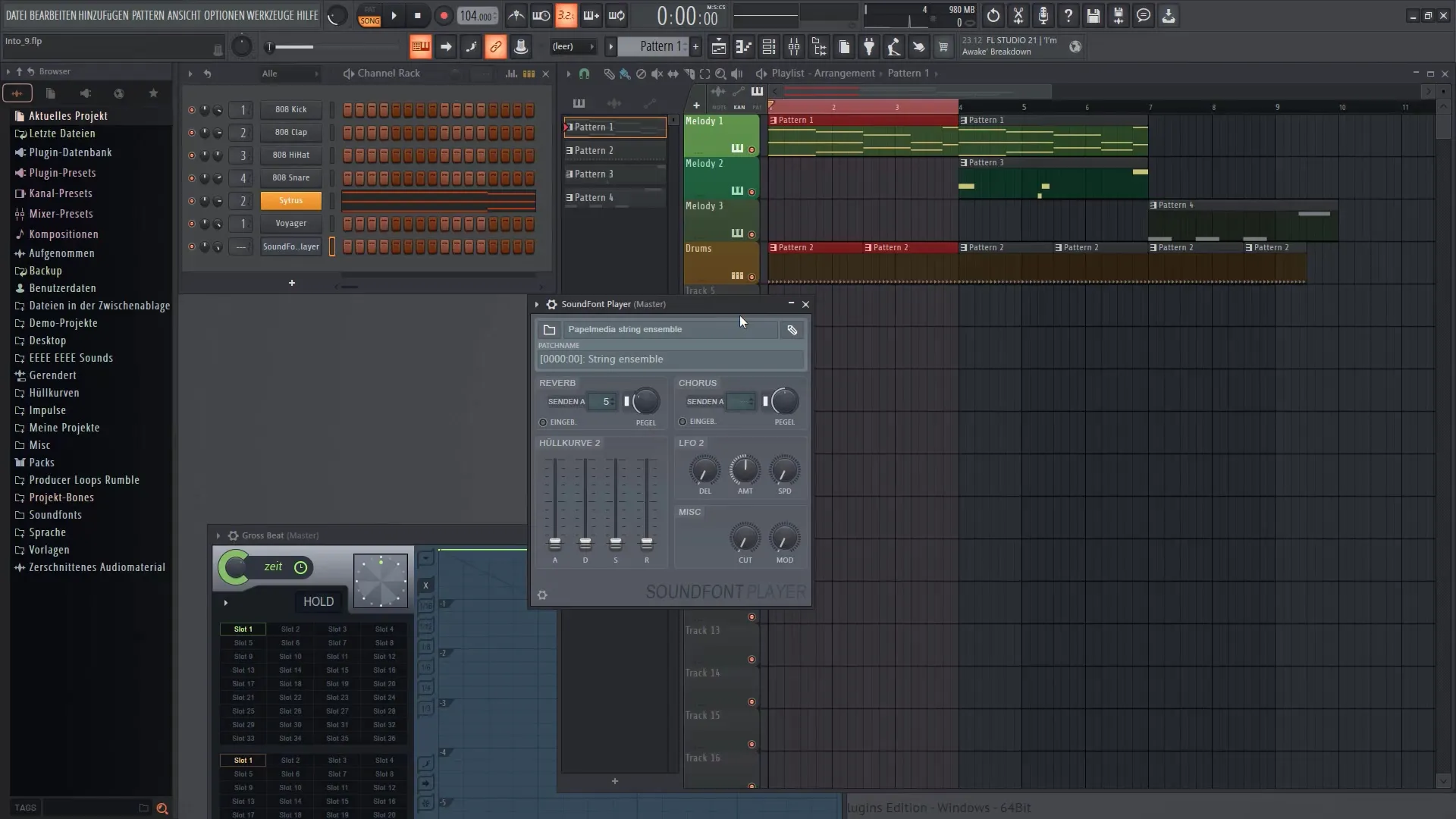The image size is (1456, 819).
Task: Click the BPM tempo input field
Action: (x=475, y=15)
